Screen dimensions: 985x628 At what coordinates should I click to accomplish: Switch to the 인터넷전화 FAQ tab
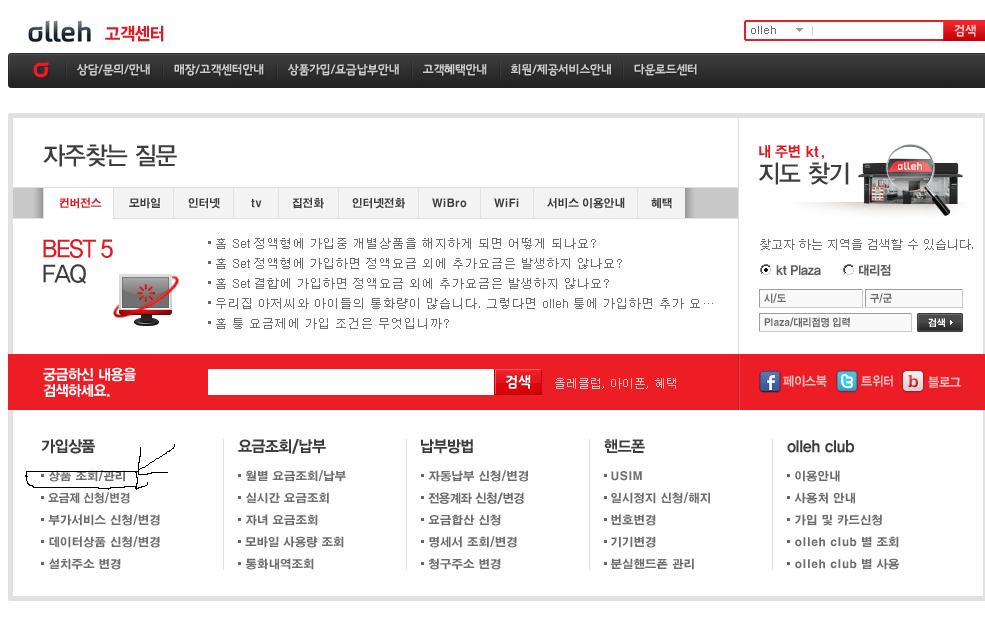[378, 203]
